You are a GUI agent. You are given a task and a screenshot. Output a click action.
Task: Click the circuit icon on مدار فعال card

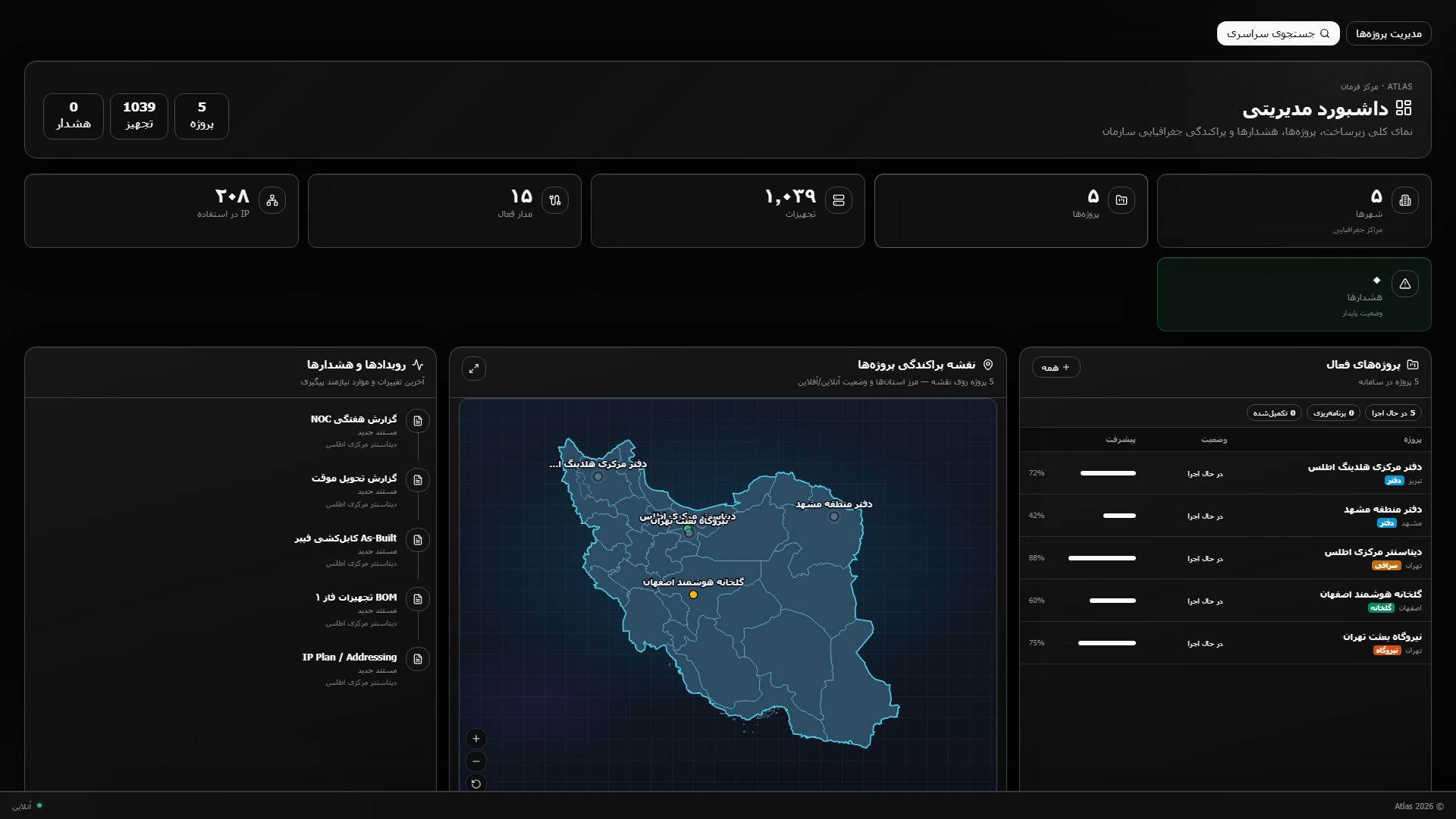[555, 200]
